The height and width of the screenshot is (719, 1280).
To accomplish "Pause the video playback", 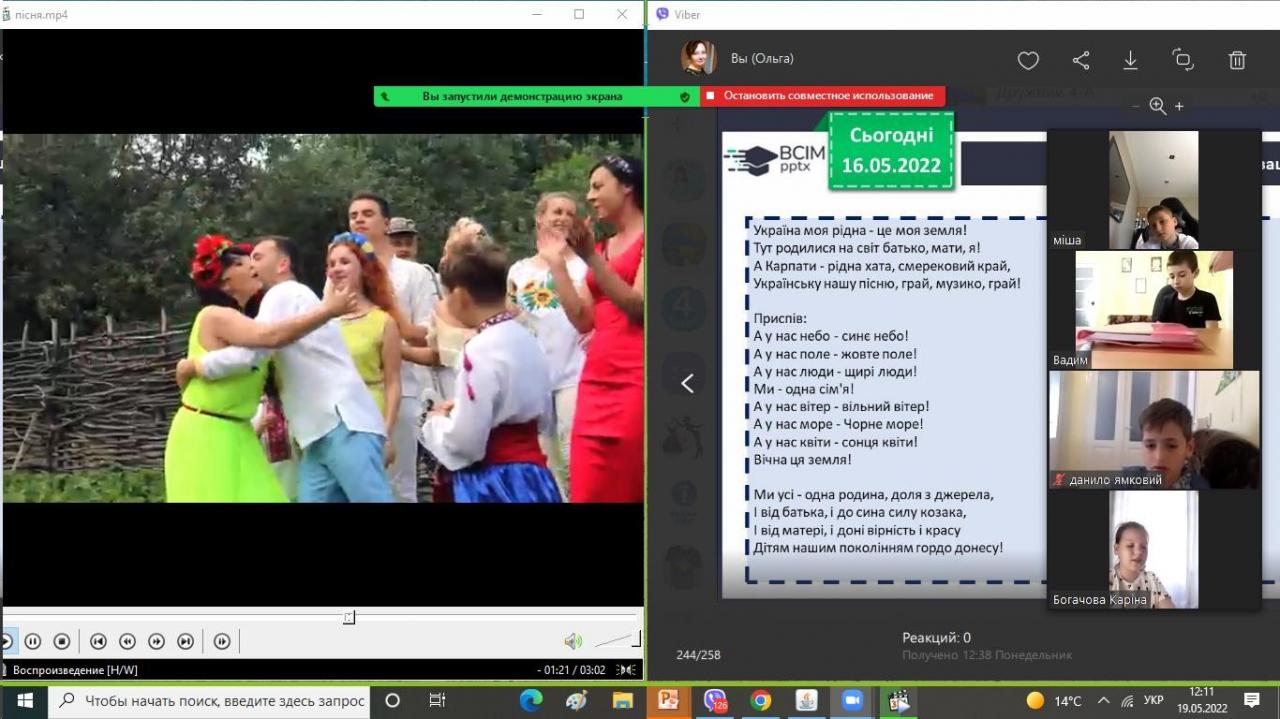I will 32,642.
